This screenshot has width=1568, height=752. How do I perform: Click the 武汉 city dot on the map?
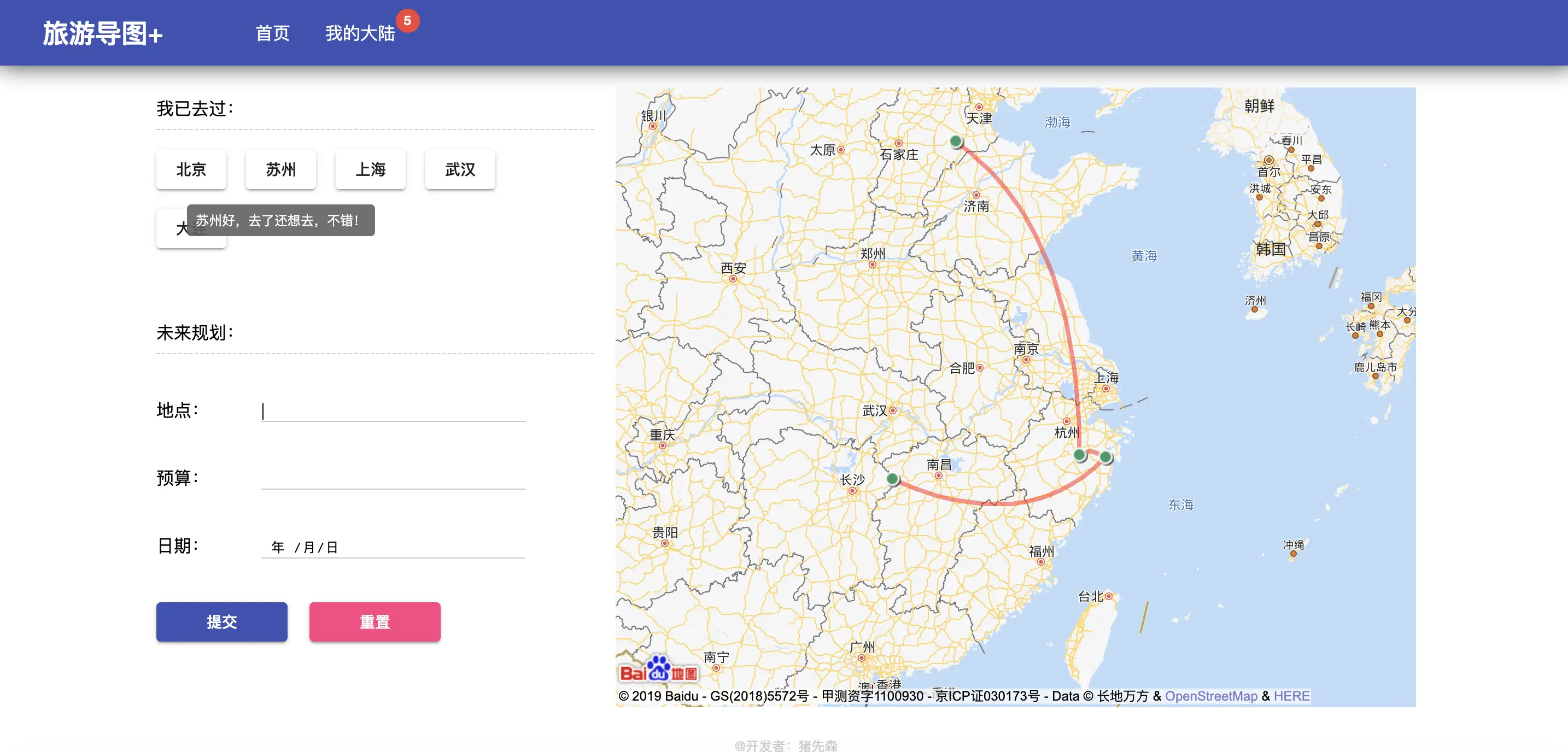pyautogui.click(x=892, y=410)
